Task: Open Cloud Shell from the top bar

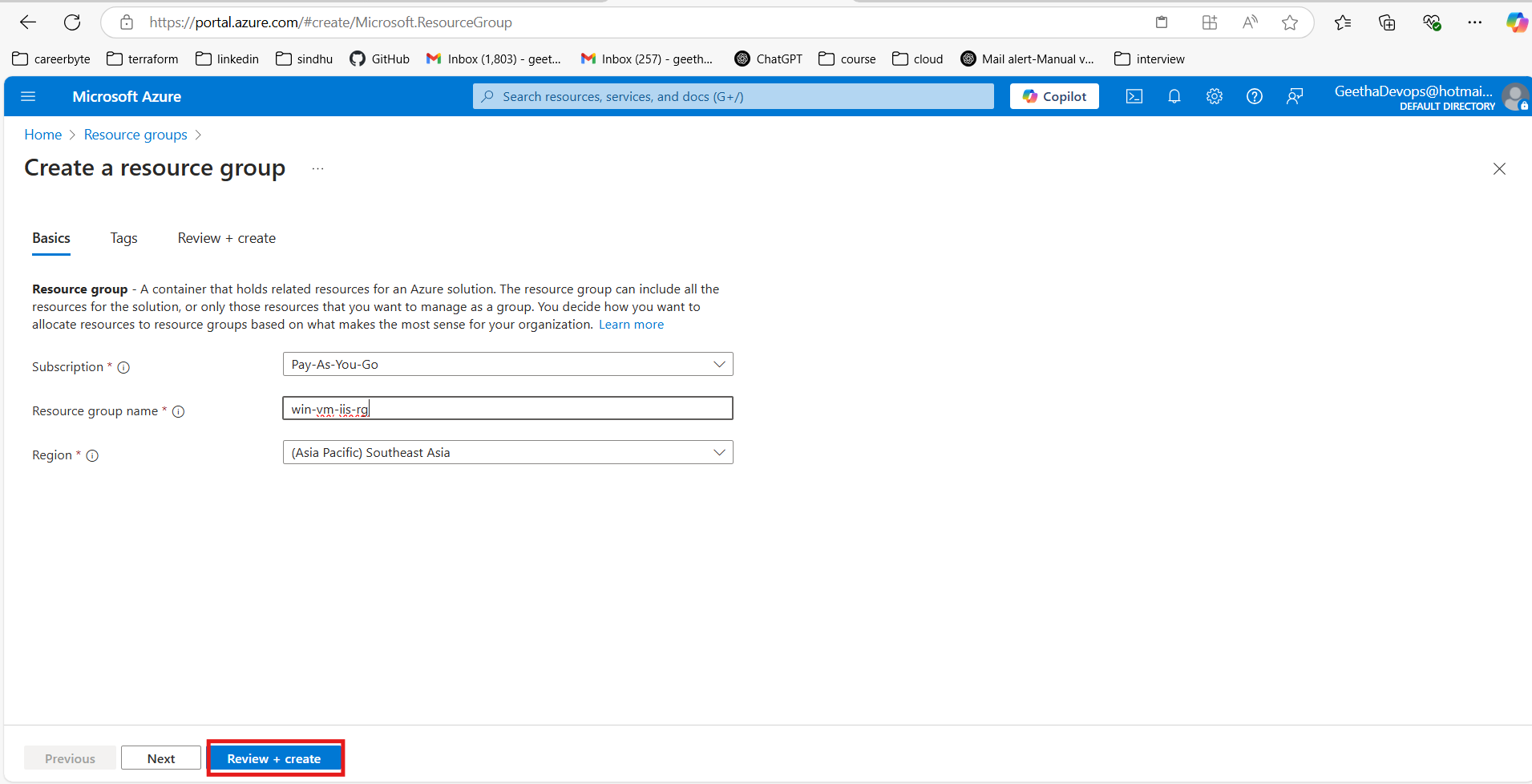Action: coord(1134,96)
